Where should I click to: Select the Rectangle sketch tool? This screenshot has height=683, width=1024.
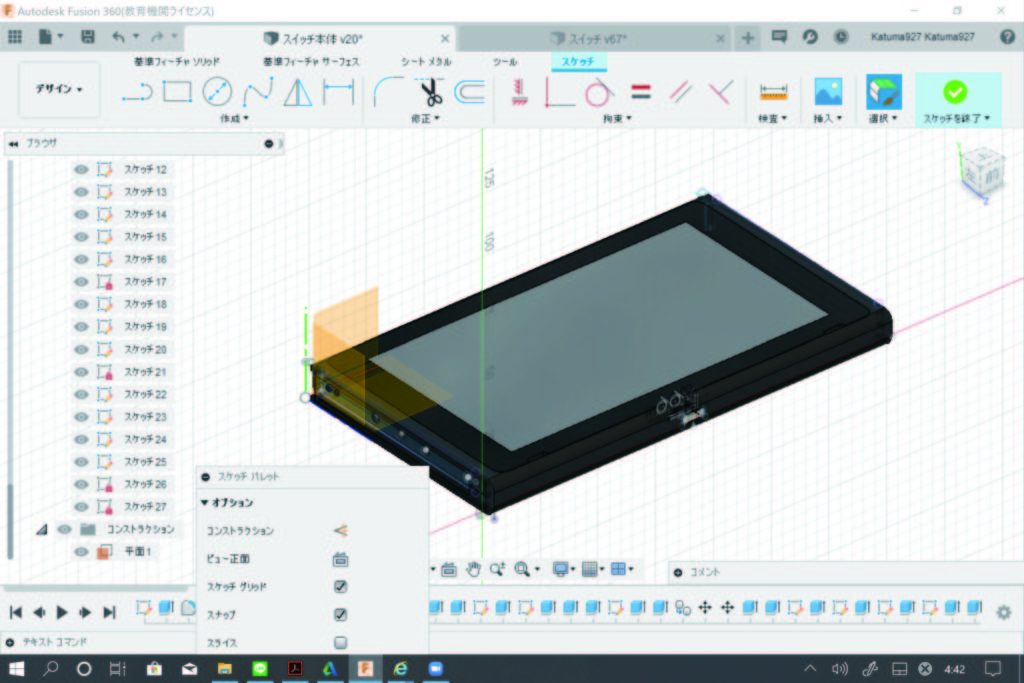pos(176,93)
